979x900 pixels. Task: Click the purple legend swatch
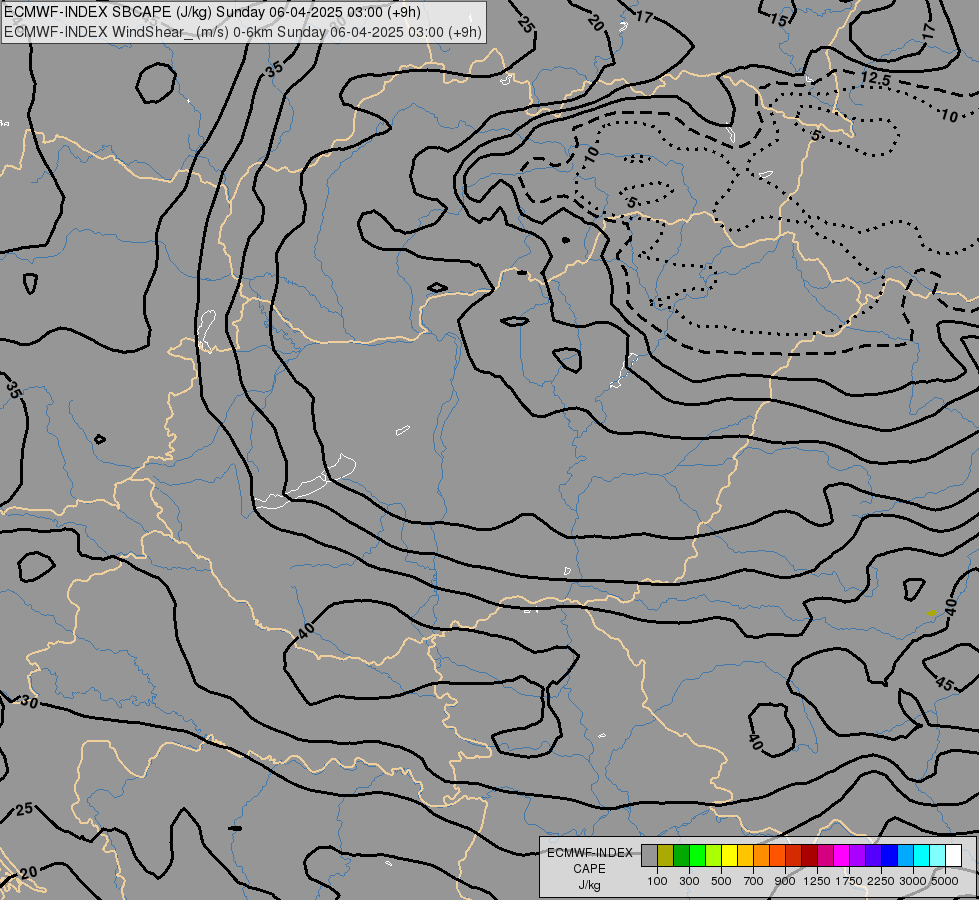coord(857,856)
